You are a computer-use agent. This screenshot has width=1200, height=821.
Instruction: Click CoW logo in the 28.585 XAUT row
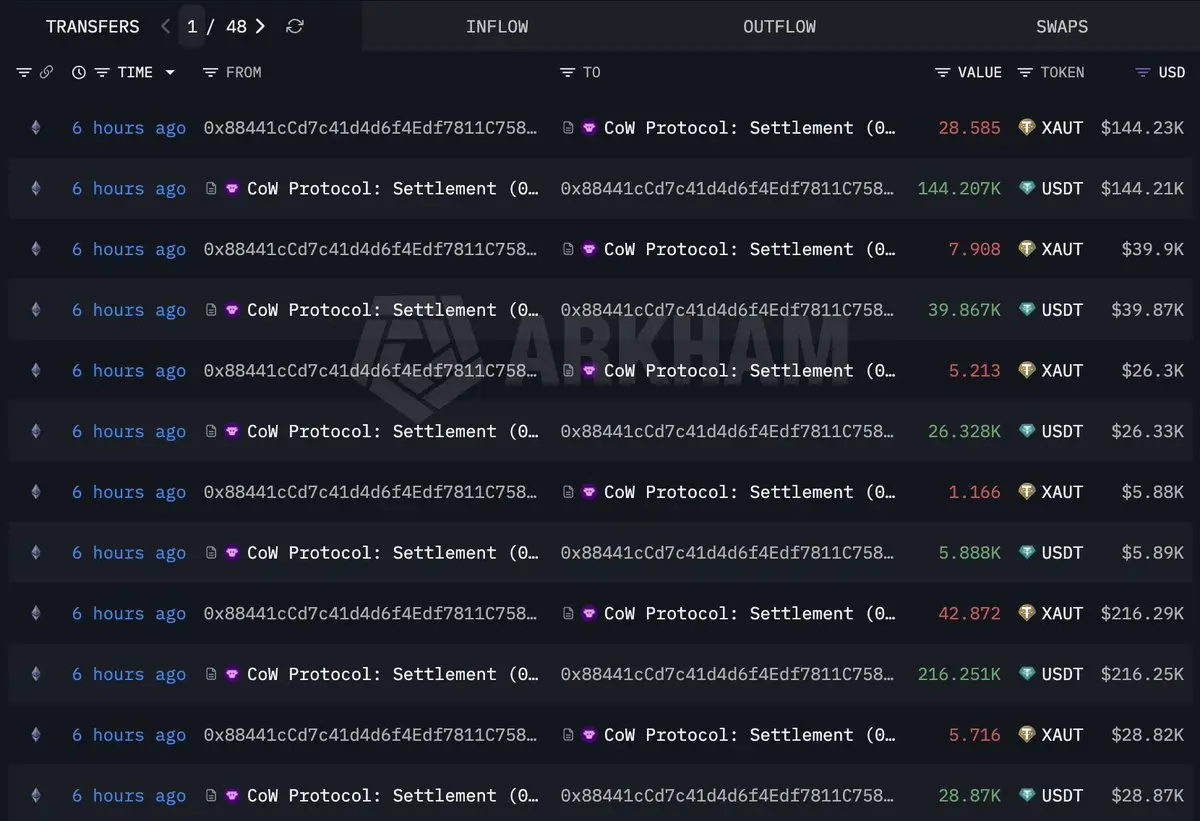589,128
